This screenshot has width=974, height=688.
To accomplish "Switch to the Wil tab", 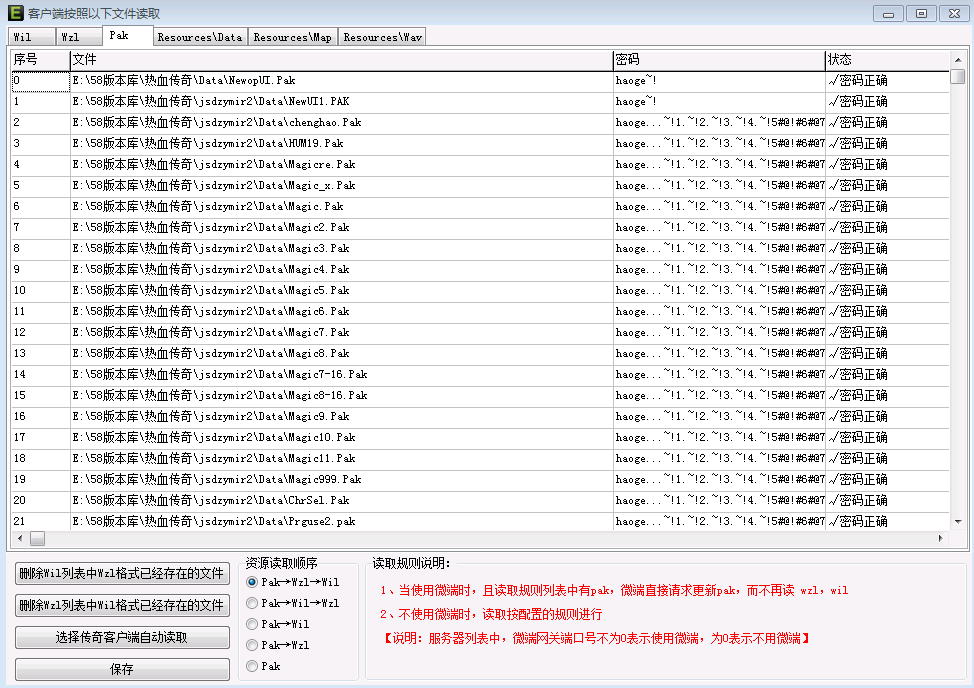I will point(27,37).
